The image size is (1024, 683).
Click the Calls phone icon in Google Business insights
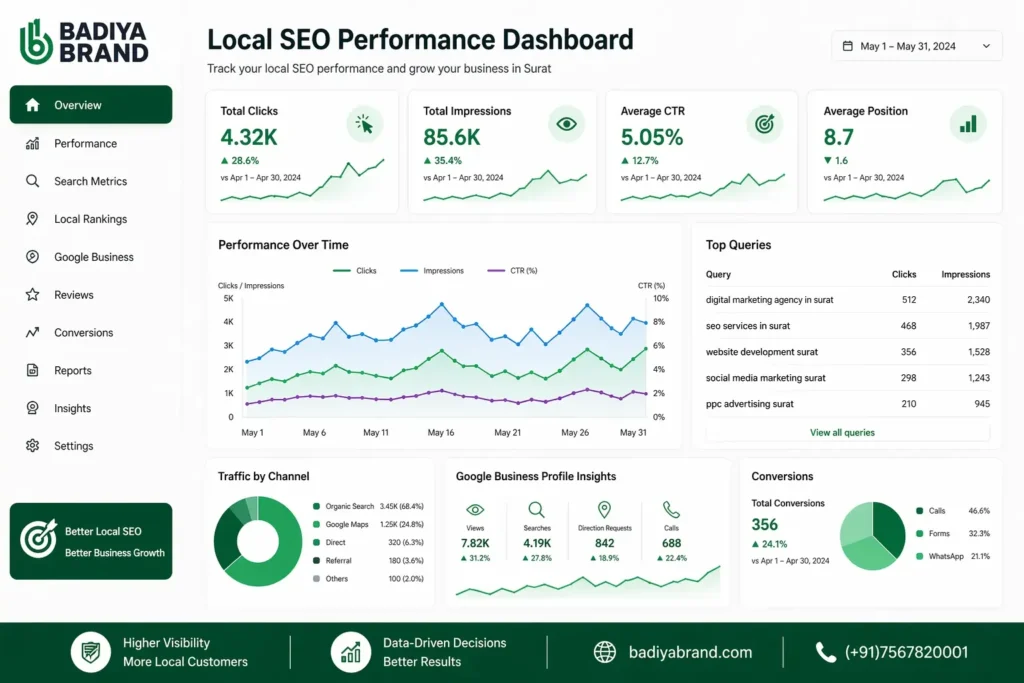[671, 510]
